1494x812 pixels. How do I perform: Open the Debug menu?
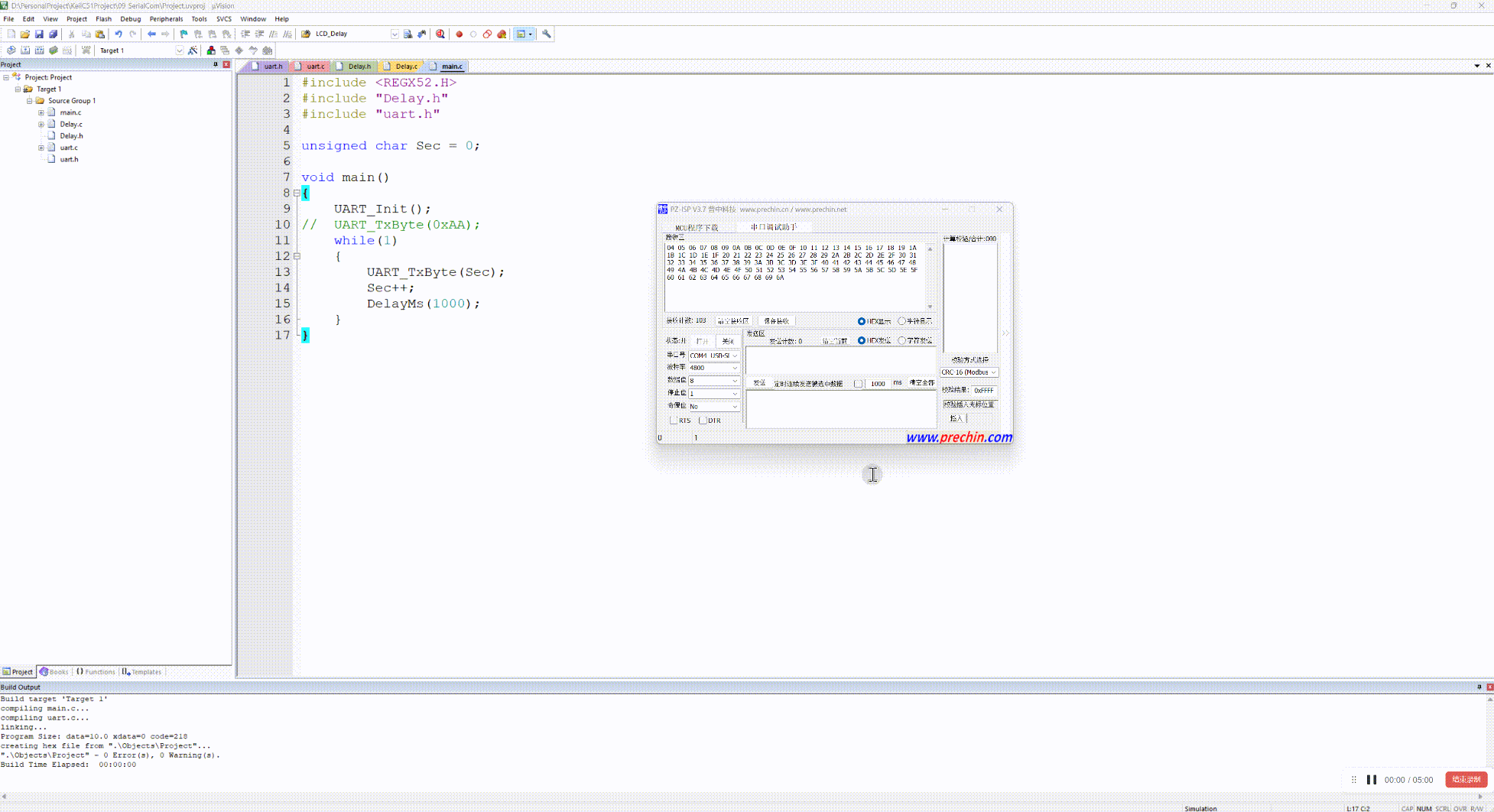point(130,19)
